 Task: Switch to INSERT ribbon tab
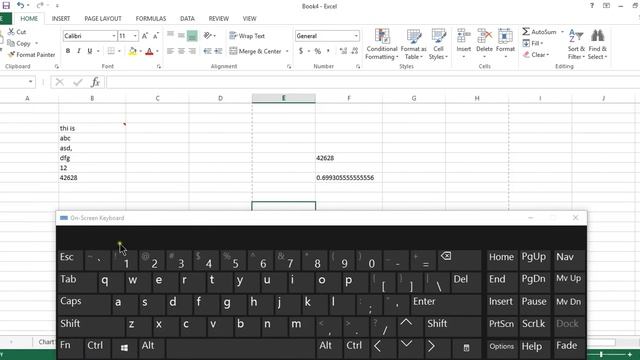point(61,18)
